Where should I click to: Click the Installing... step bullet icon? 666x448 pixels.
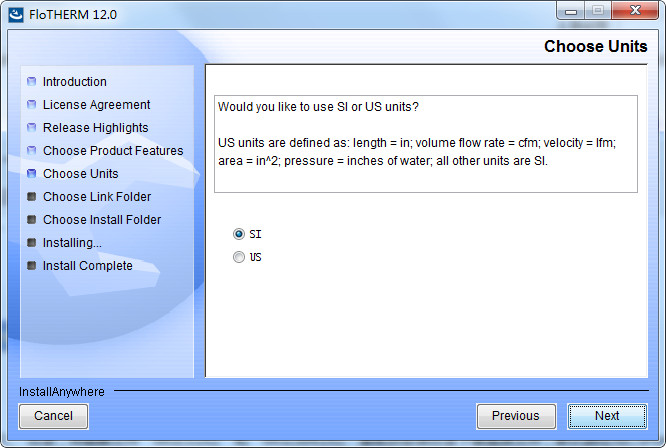tap(32, 243)
